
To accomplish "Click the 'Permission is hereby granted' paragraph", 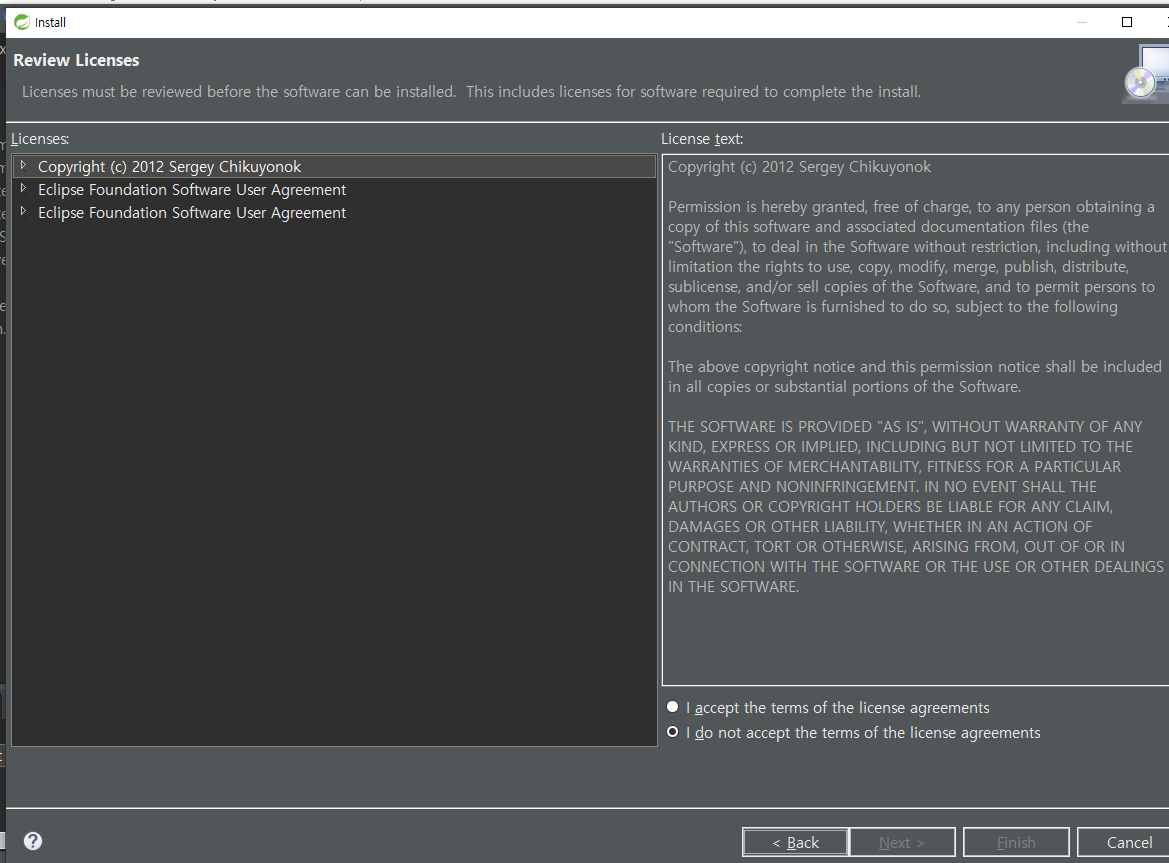I will pyautogui.click(x=916, y=267).
